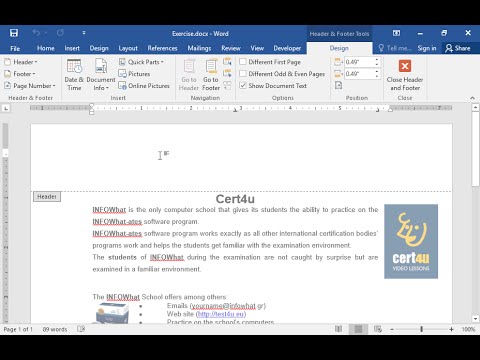
Task: Open the Developer tab
Action: pos(287,48)
